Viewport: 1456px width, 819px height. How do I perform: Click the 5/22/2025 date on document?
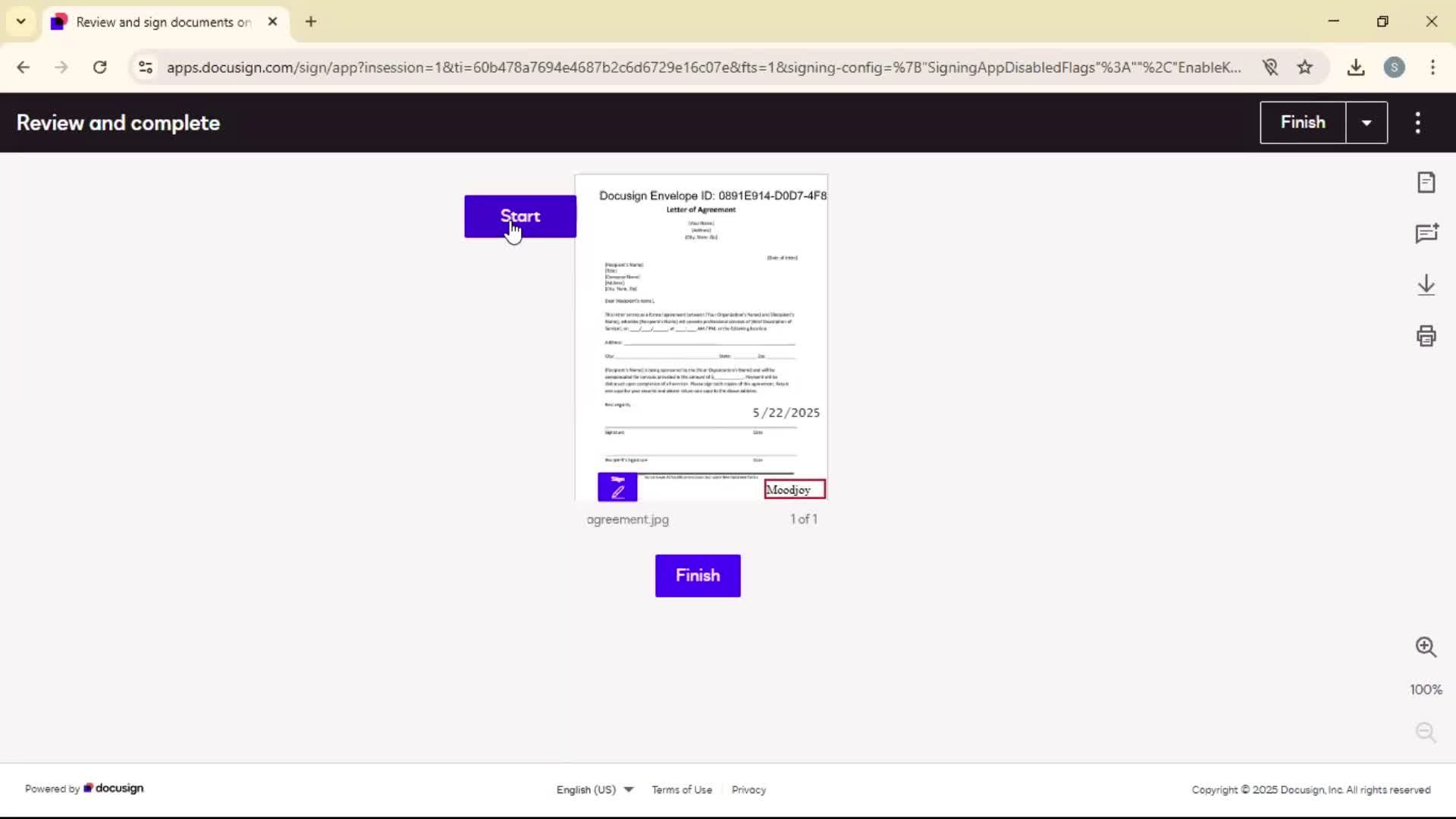coord(786,413)
